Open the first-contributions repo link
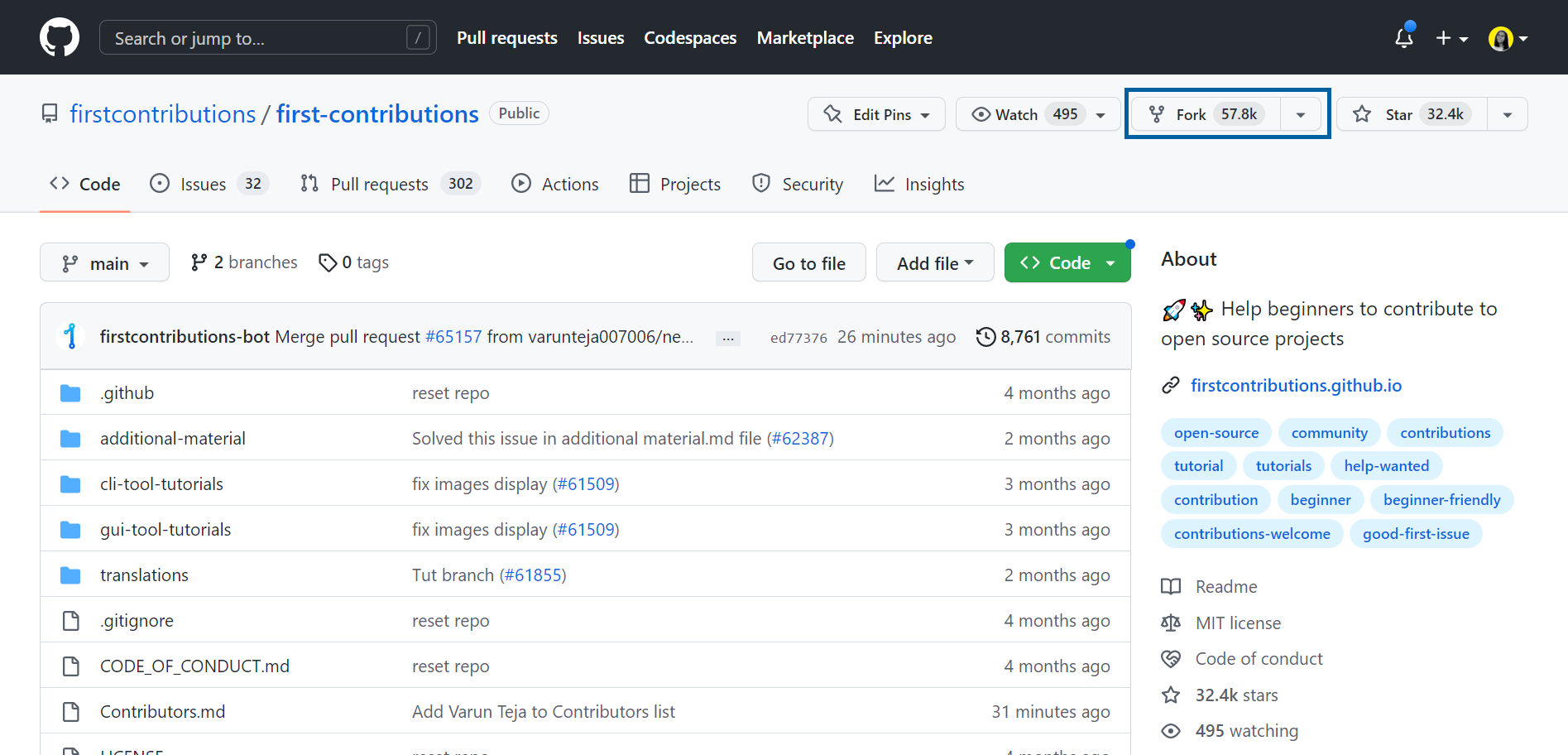The image size is (1568, 755). (x=377, y=114)
